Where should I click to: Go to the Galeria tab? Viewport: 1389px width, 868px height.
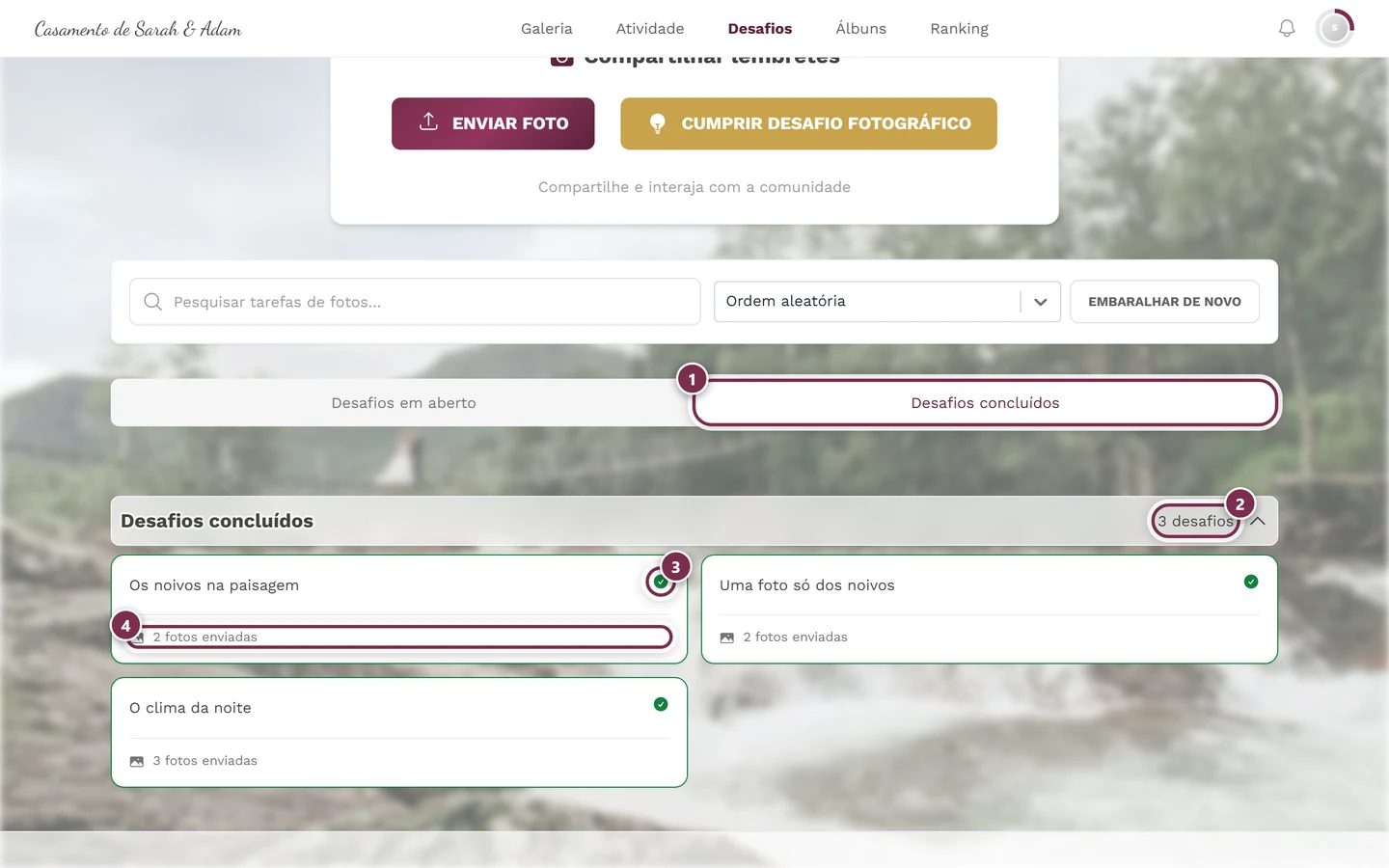point(547,29)
